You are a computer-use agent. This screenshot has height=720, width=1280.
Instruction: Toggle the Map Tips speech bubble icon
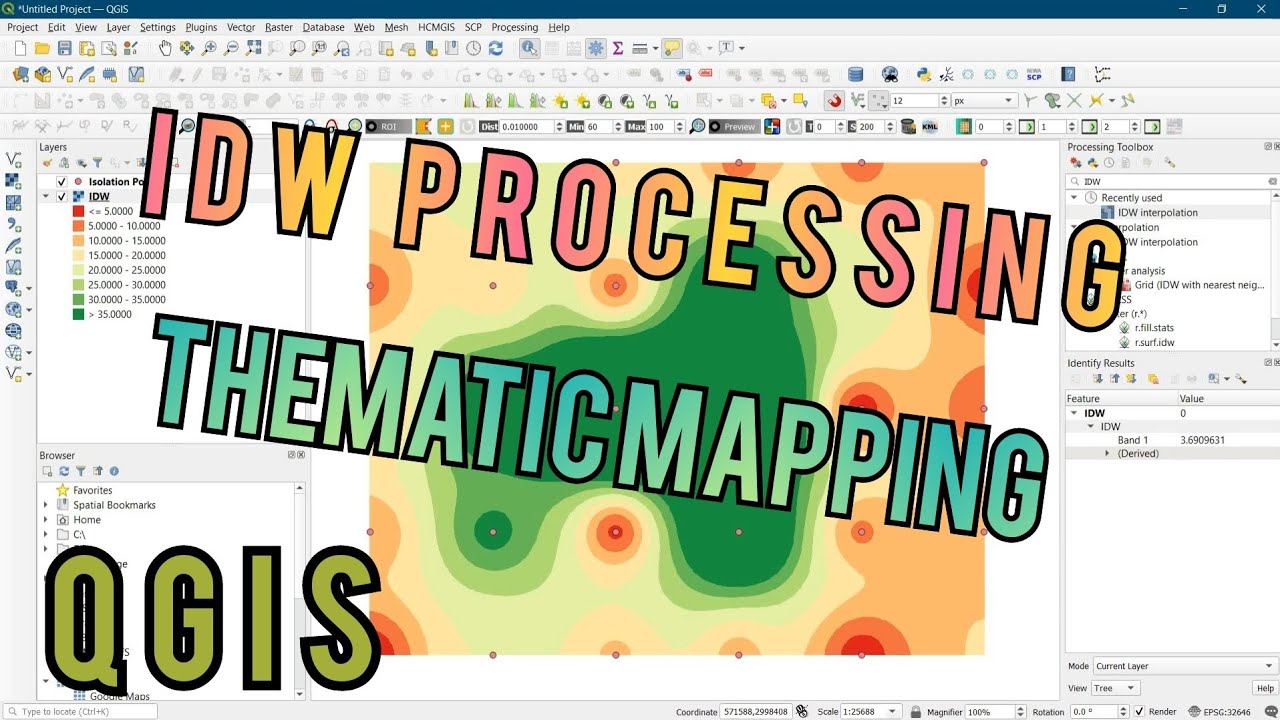coord(671,48)
